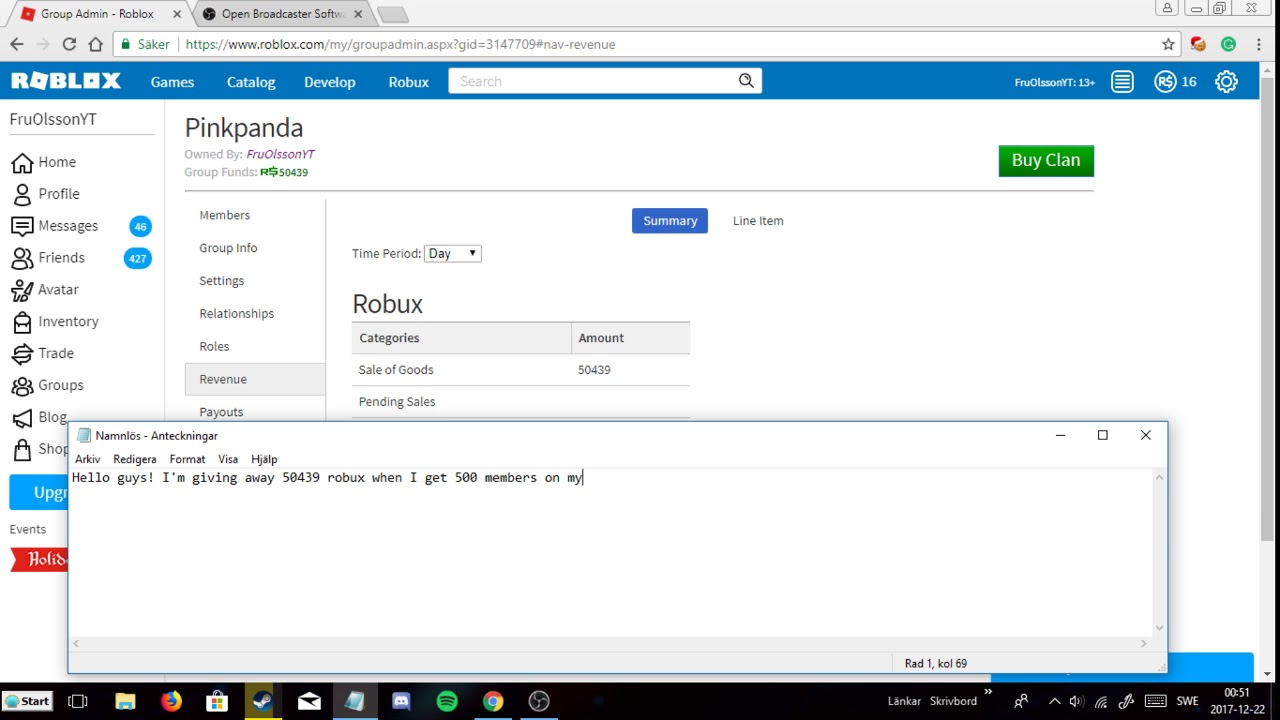Viewport: 1280px width, 720px height.
Task: Open Develop in Roblox header
Action: tap(329, 82)
